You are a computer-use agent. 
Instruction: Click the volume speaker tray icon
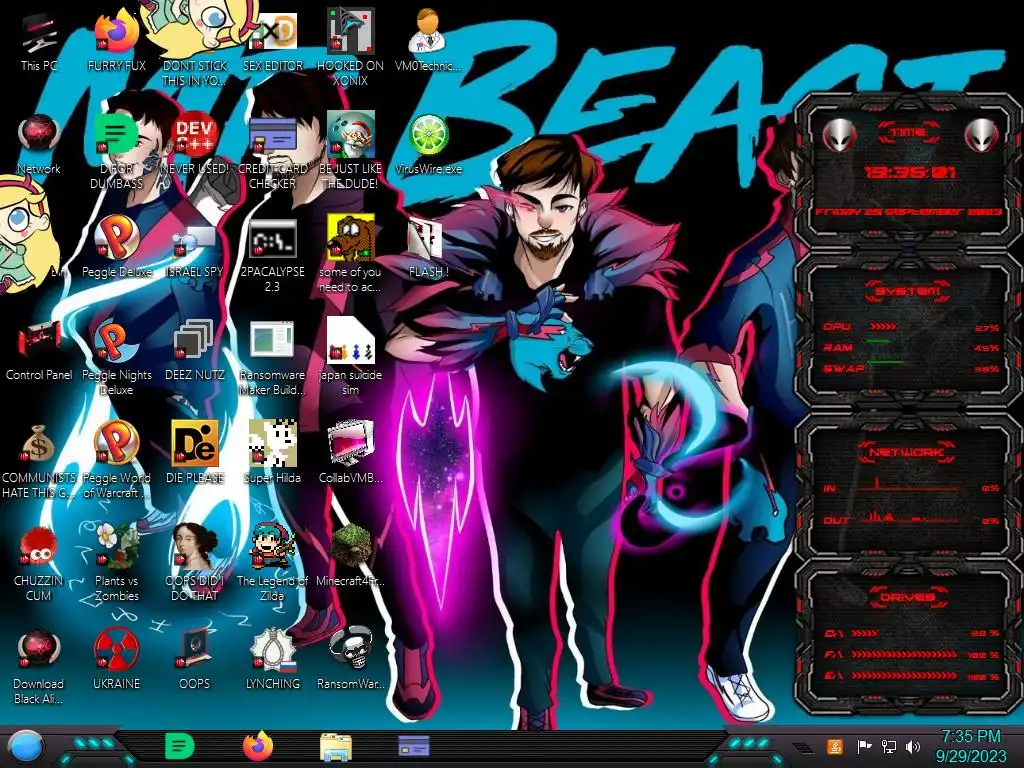click(913, 746)
